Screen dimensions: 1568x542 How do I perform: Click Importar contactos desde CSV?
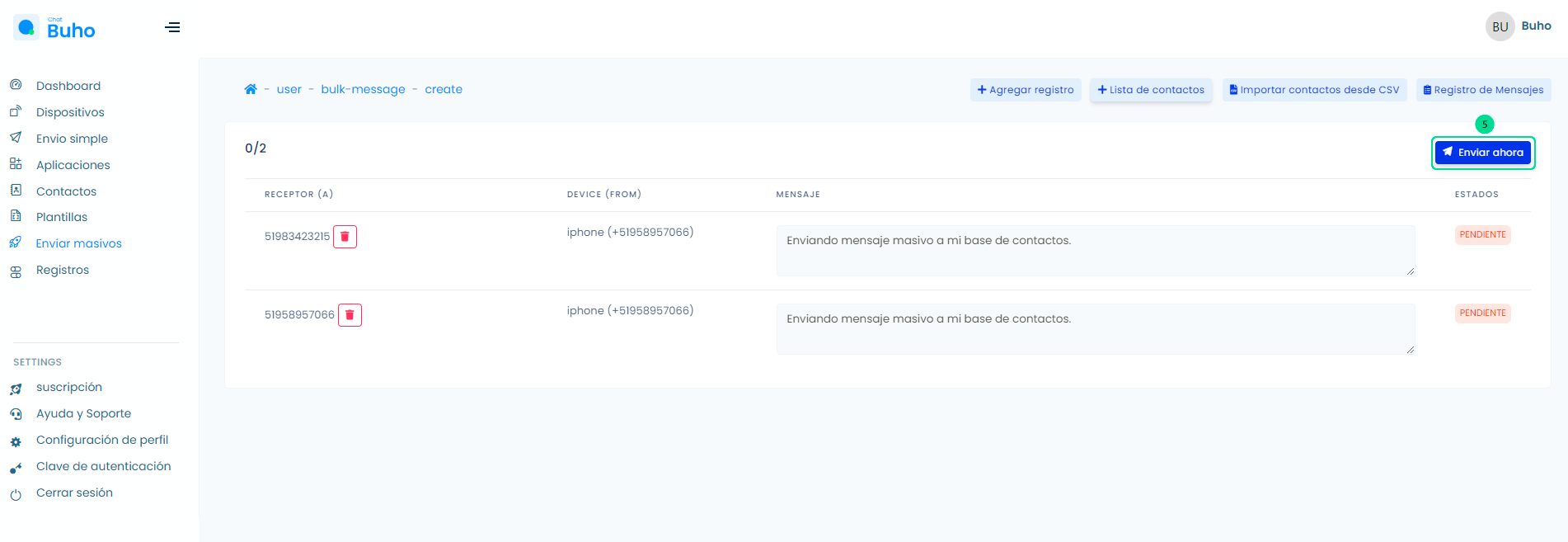(x=1315, y=90)
